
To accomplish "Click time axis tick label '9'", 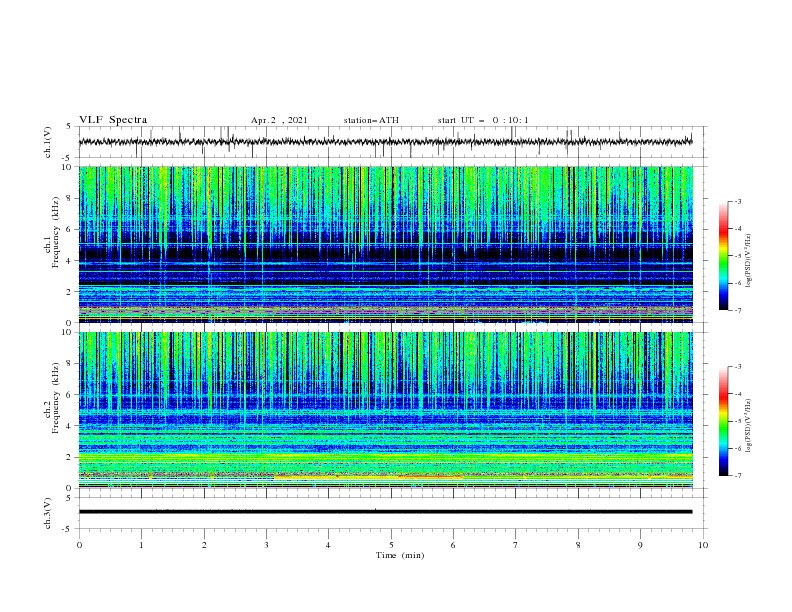I will 640,545.
